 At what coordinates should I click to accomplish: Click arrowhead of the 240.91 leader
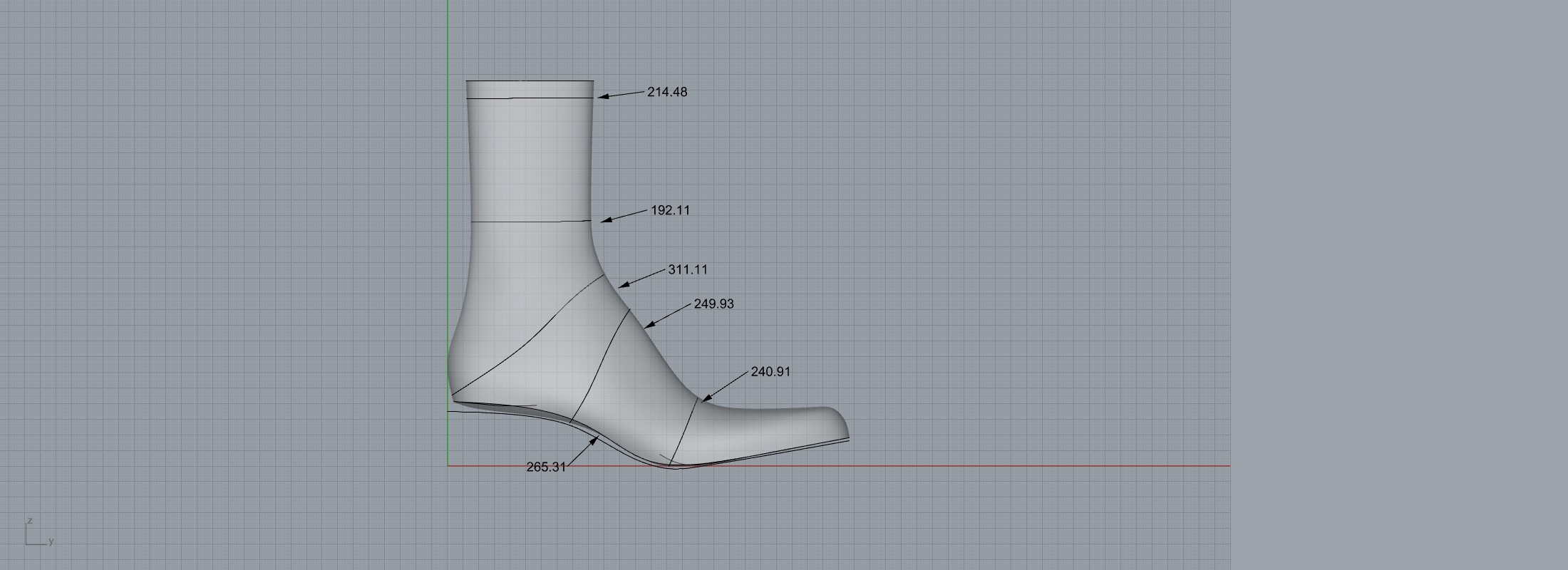coord(705,399)
